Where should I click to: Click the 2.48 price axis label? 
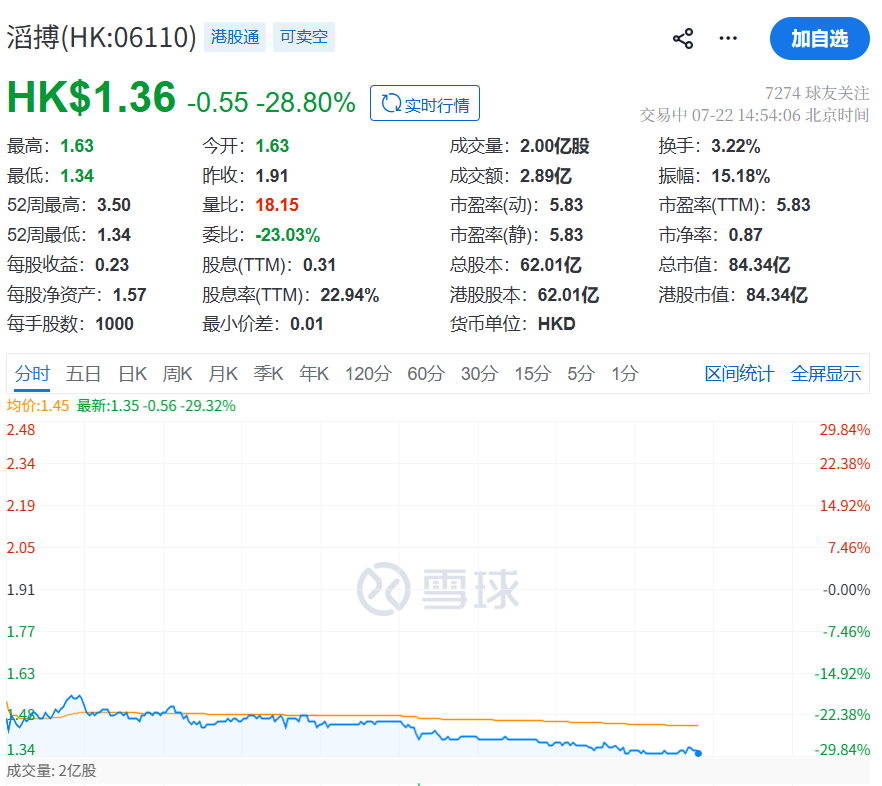[x=21, y=430]
